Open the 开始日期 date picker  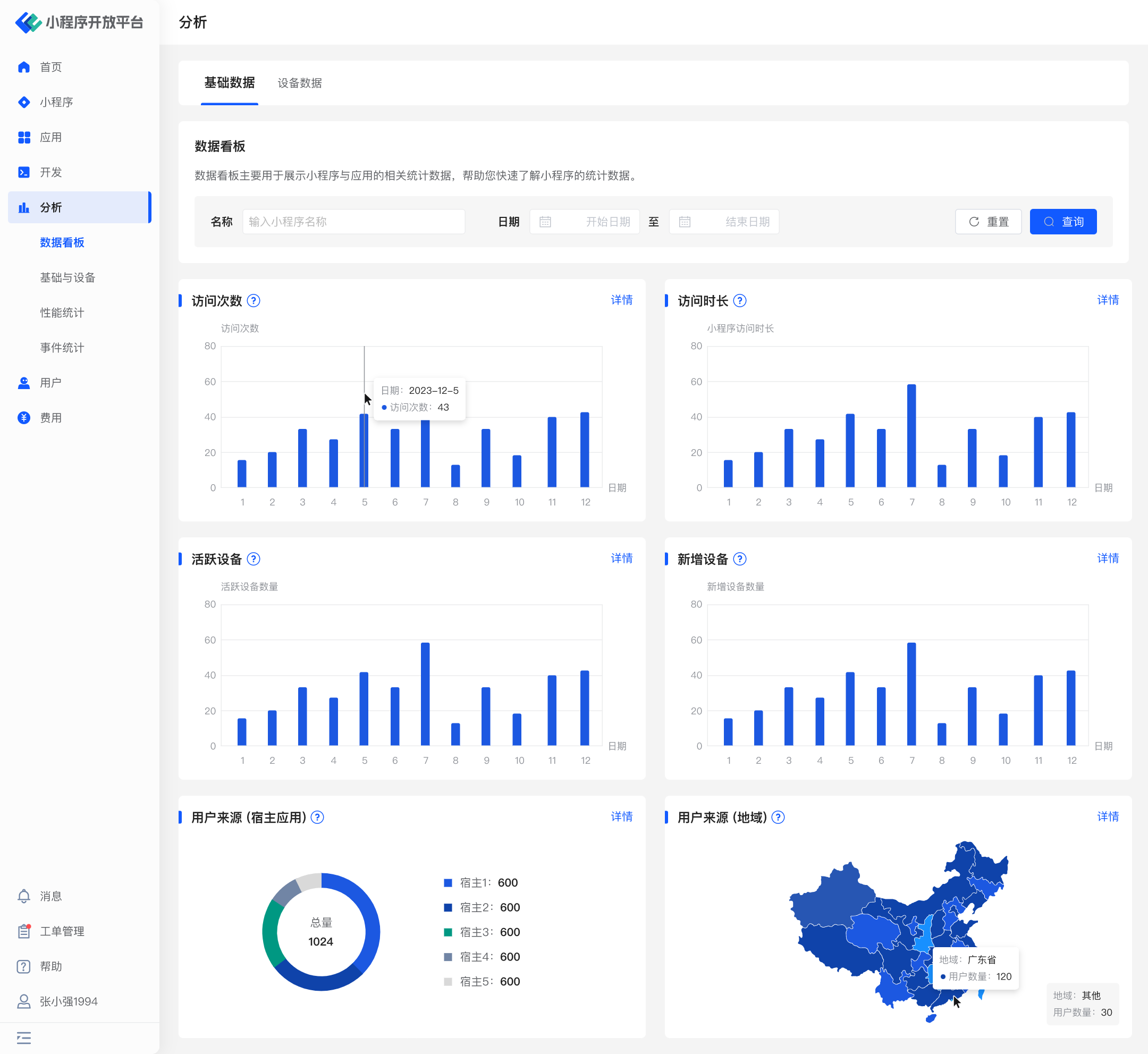tap(585, 222)
